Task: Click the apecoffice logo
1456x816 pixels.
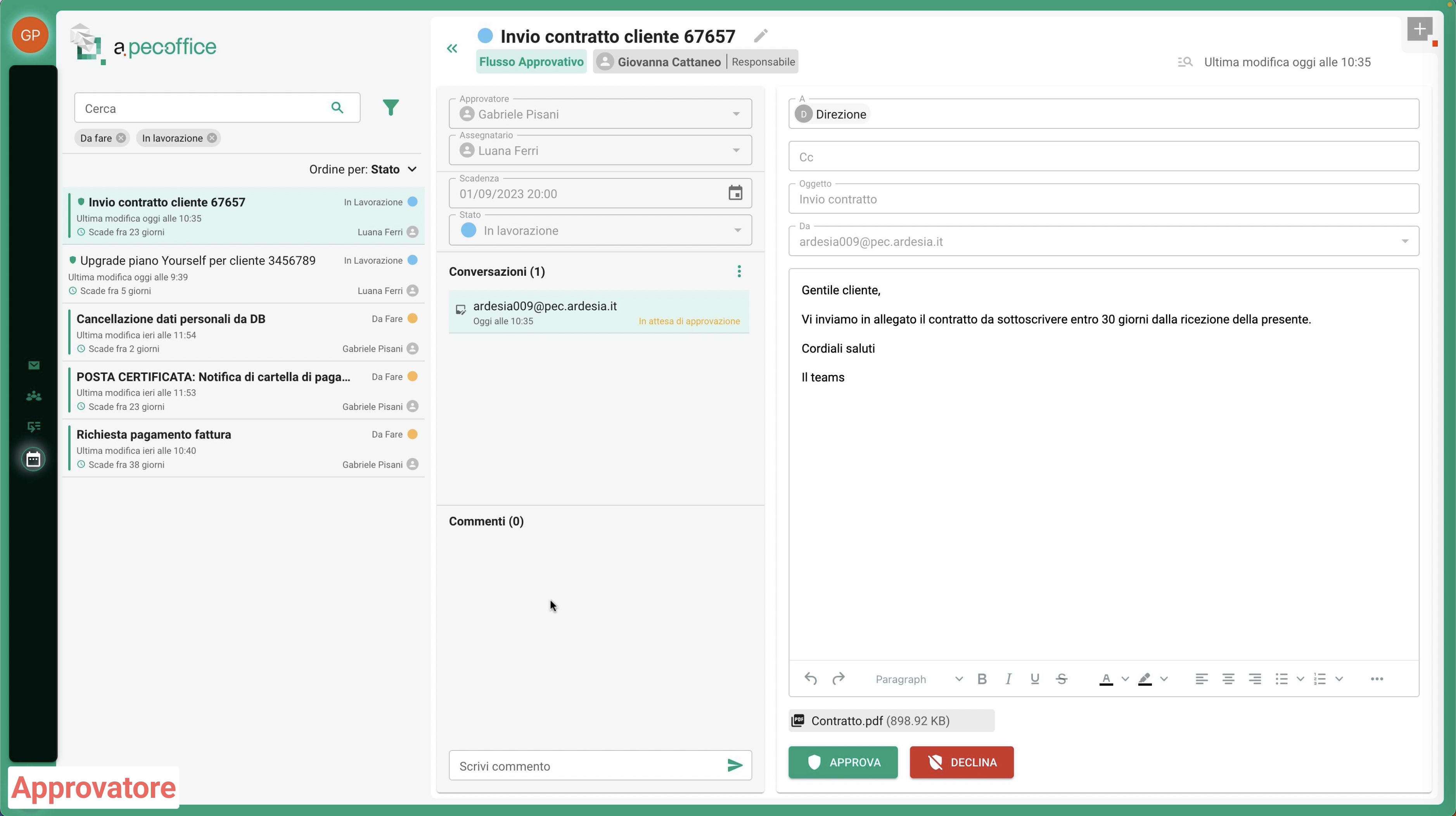Action: (144, 45)
